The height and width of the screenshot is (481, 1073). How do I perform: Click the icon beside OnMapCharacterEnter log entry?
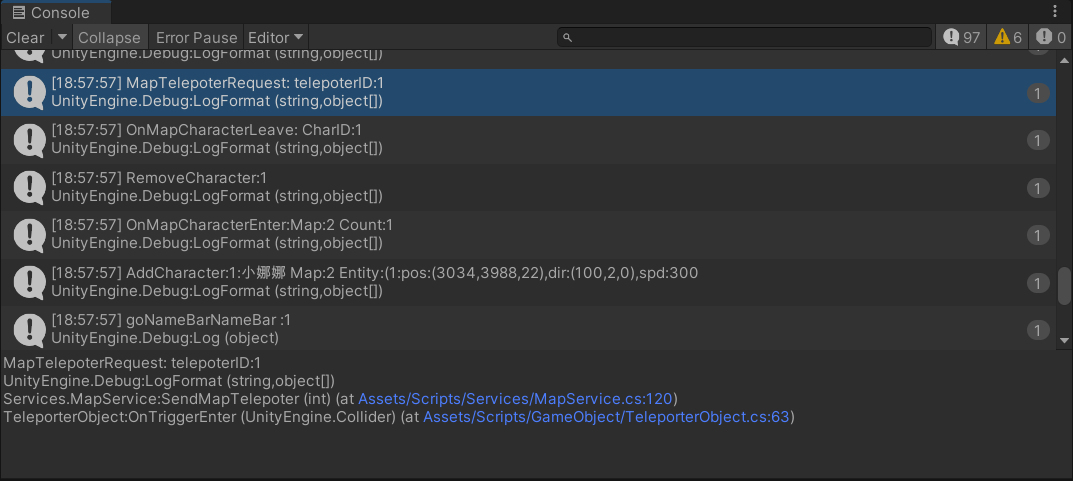pyautogui.click(x=29, y=234)
